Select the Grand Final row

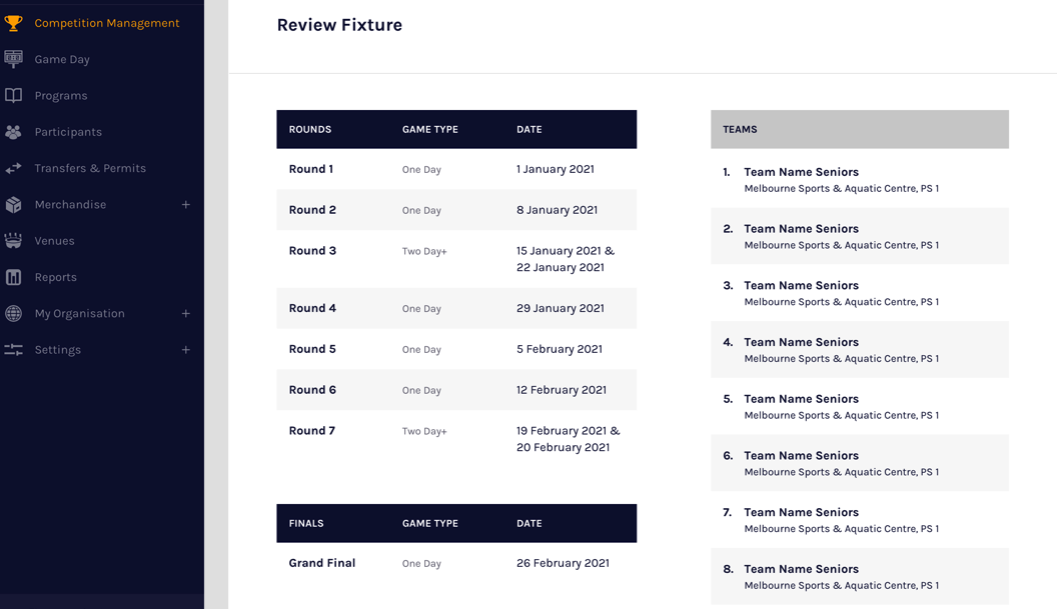(x=456, y=563)
